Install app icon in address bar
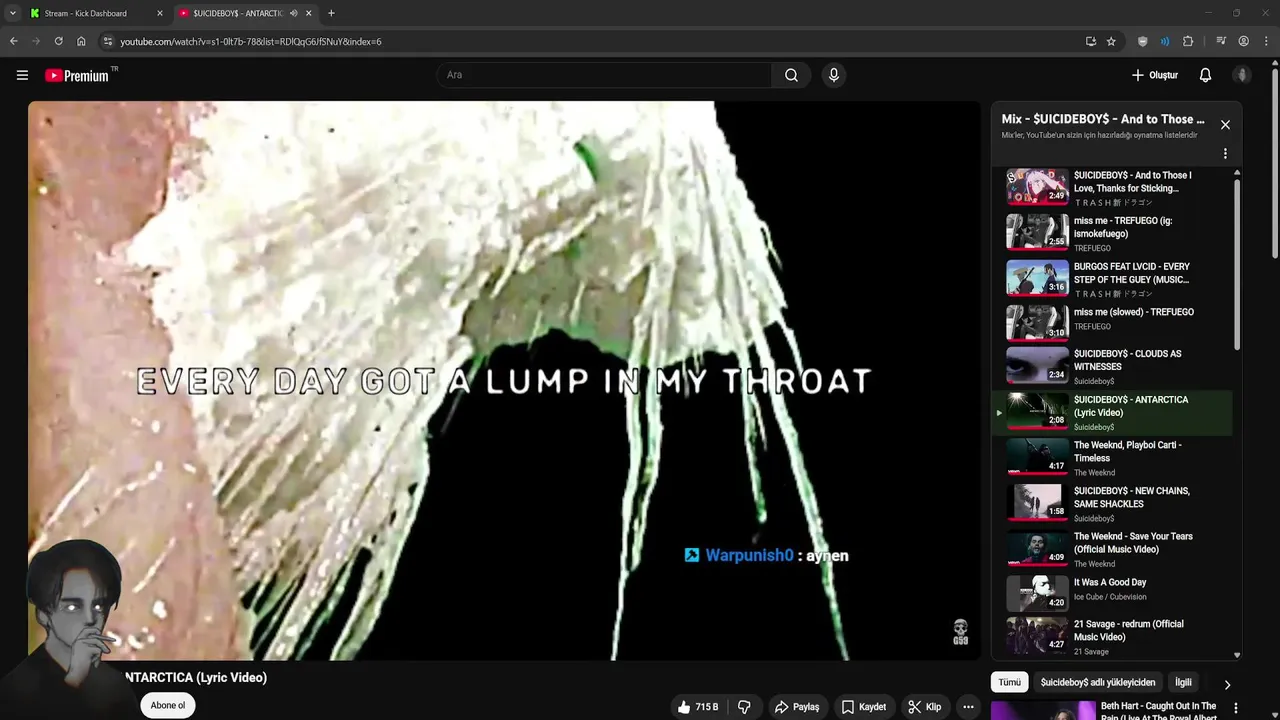The image size is (1280, 720). point(1090,41)
